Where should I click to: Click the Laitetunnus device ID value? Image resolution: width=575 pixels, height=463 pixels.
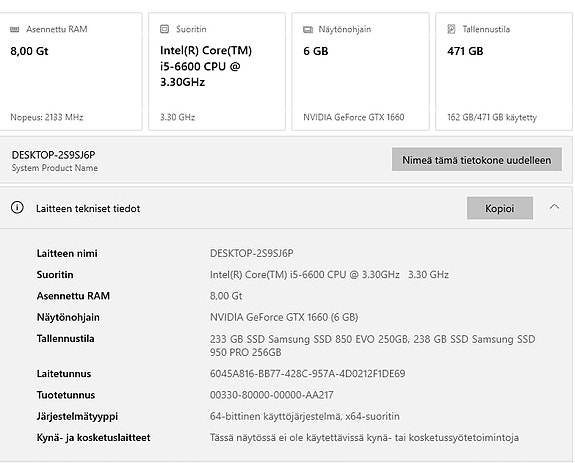[x=307, y=374]
